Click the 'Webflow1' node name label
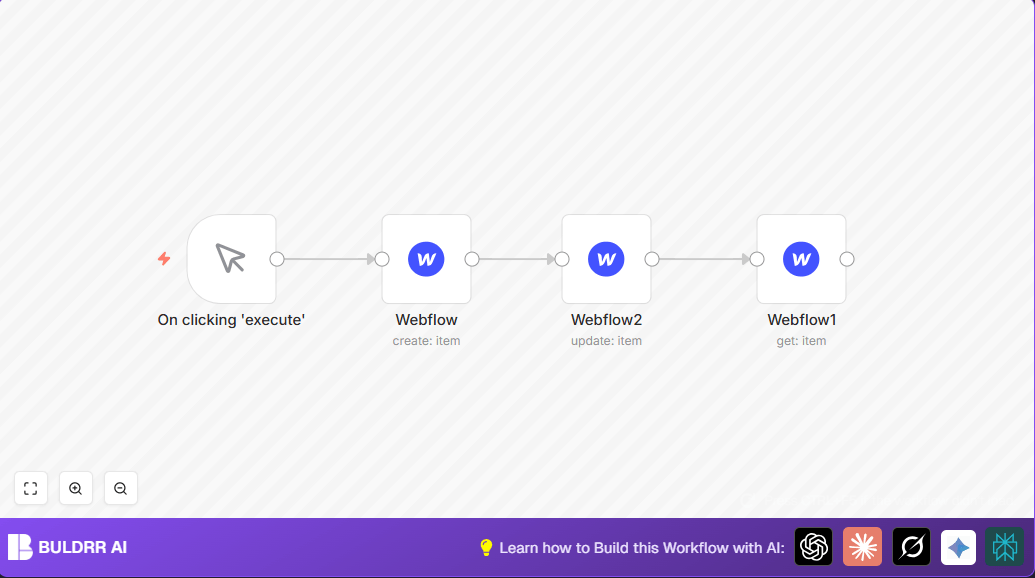Image resolution: width=1035 pixels, height=578 pixels. pos(801,320)
